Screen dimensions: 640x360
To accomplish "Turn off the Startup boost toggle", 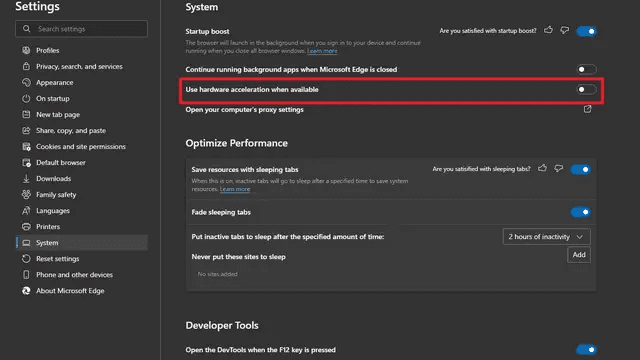I will [587, 31].
